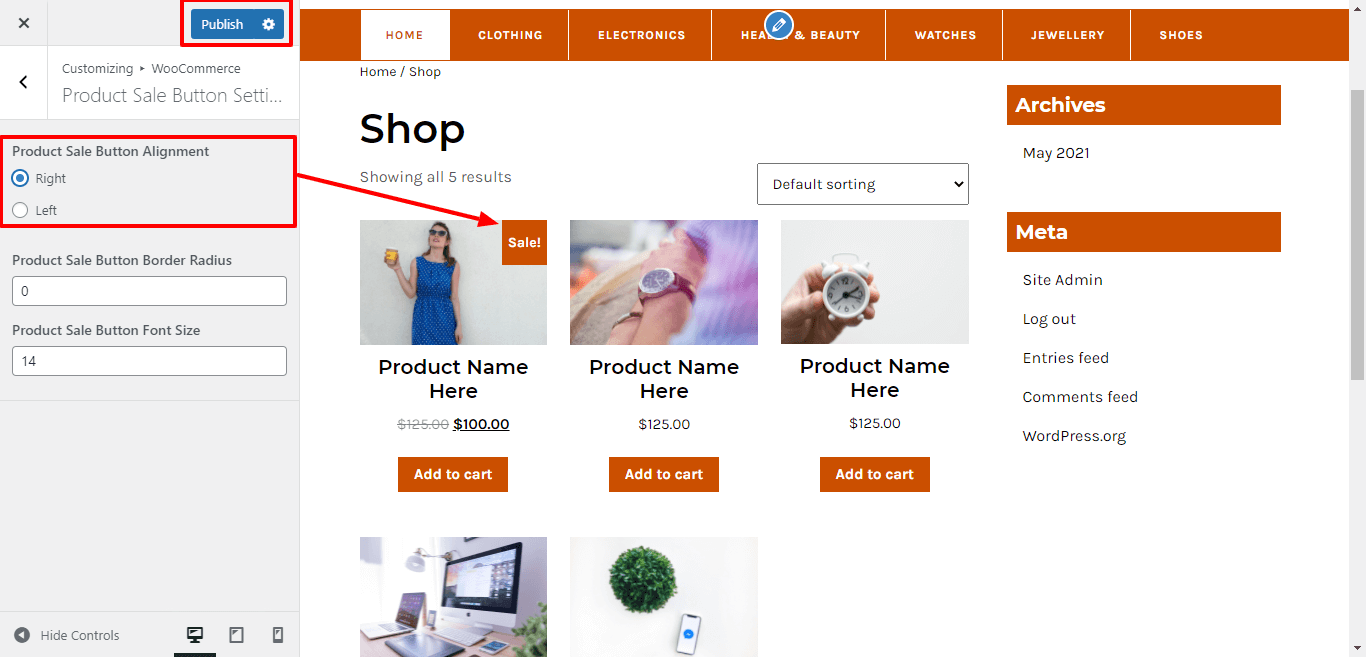Switch to tablet preview device icon
Viewport: 1366px width, 657px height.
click(x=237, y=635)
